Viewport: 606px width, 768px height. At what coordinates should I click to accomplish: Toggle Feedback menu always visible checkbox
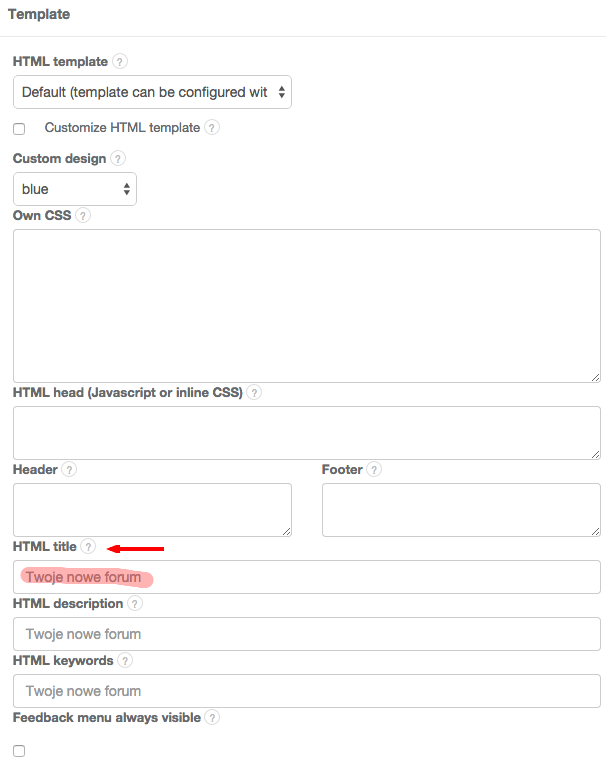pos(19,751)
